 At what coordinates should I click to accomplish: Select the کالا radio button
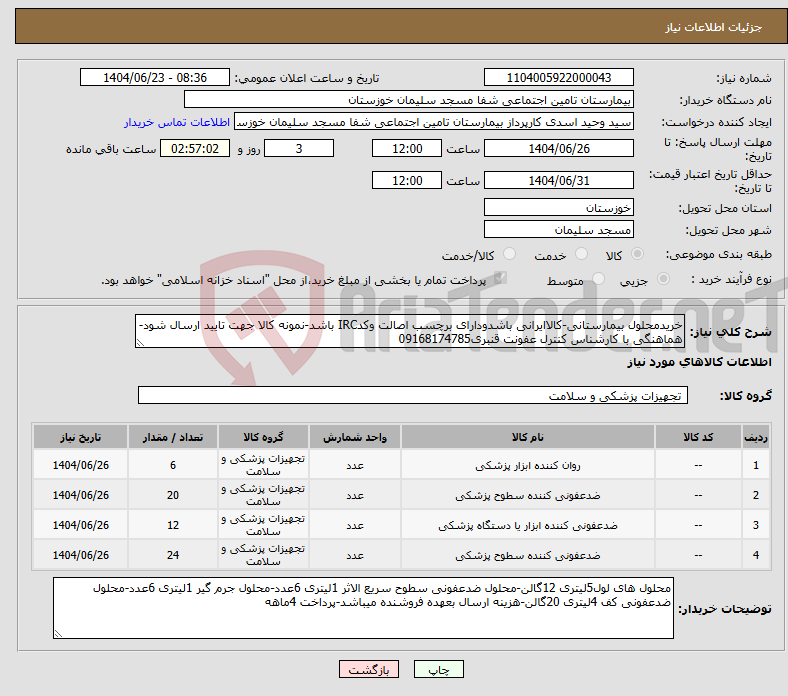coord(638,256)
